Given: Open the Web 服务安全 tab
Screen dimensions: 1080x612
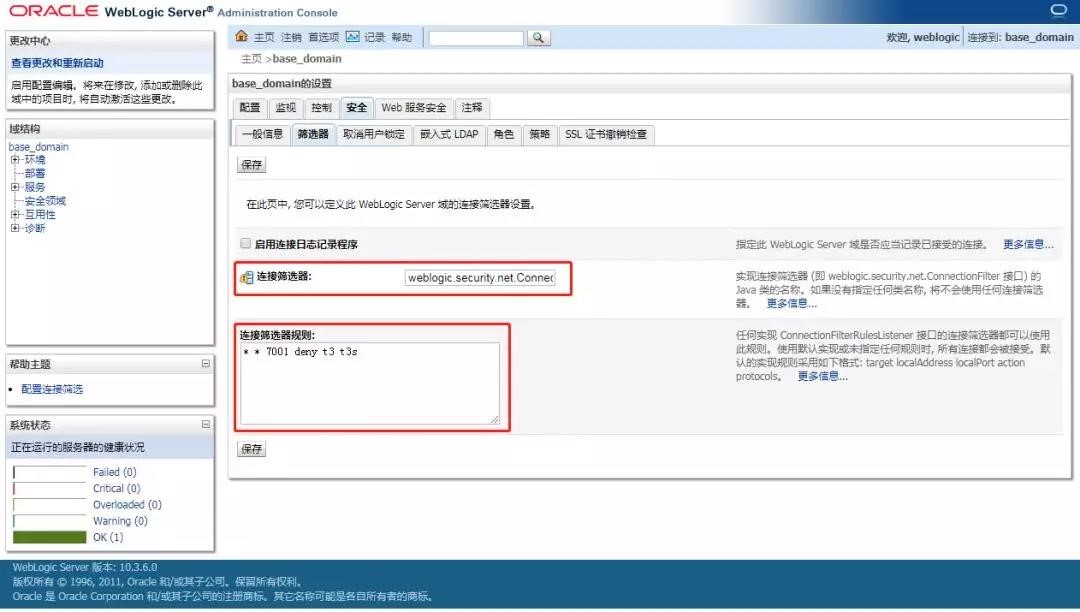Looking at the screenshot, I should pyautogui.click(x=414, y=107).
